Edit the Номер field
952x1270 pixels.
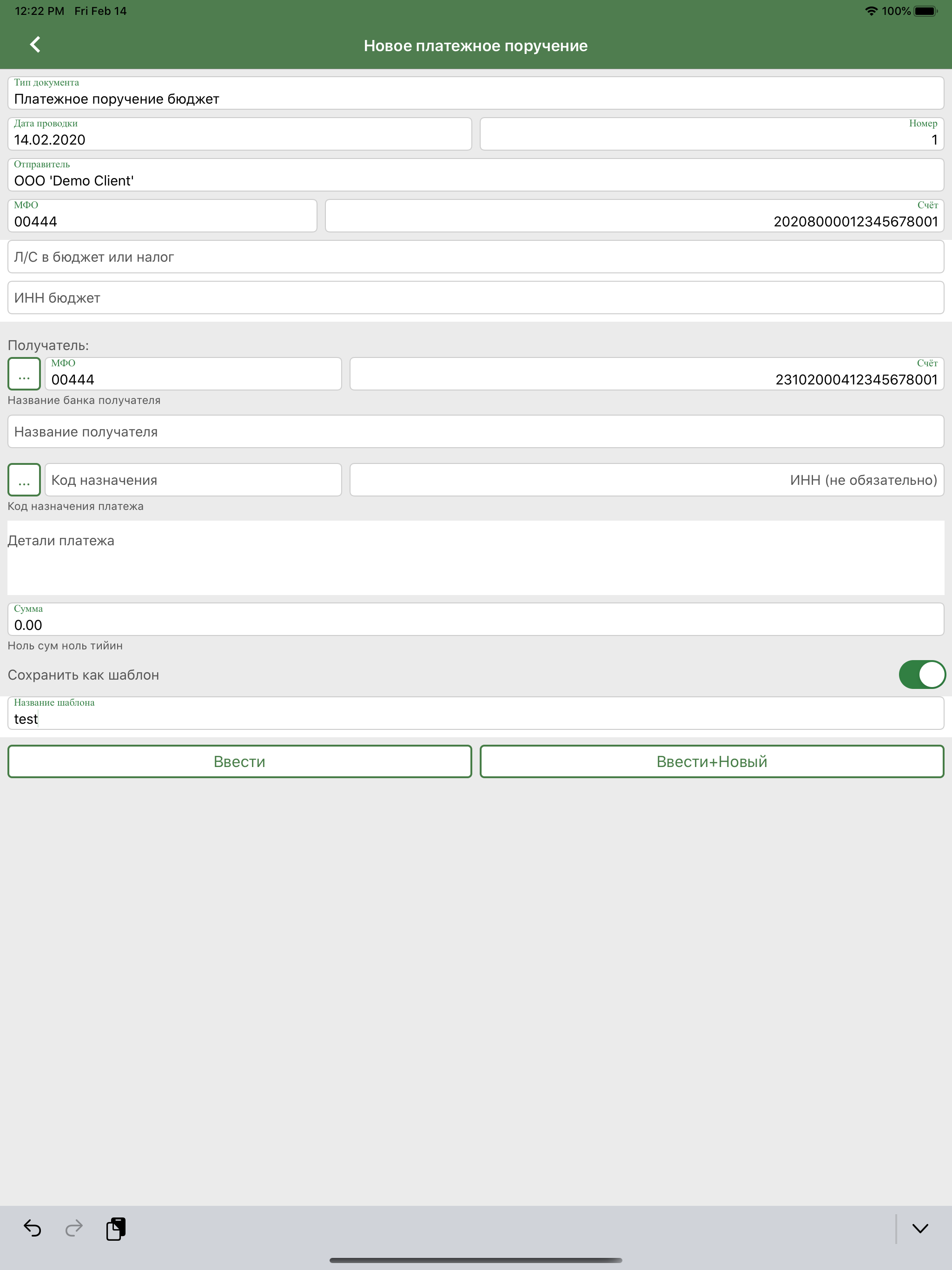(x=712, y=134)
